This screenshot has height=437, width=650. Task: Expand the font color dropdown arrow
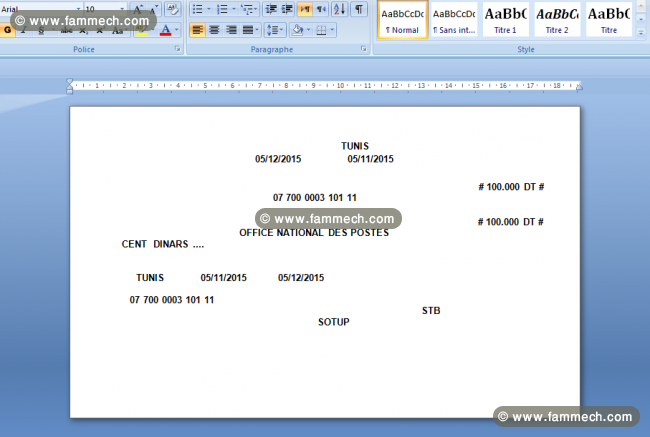[x=177, y=30]
